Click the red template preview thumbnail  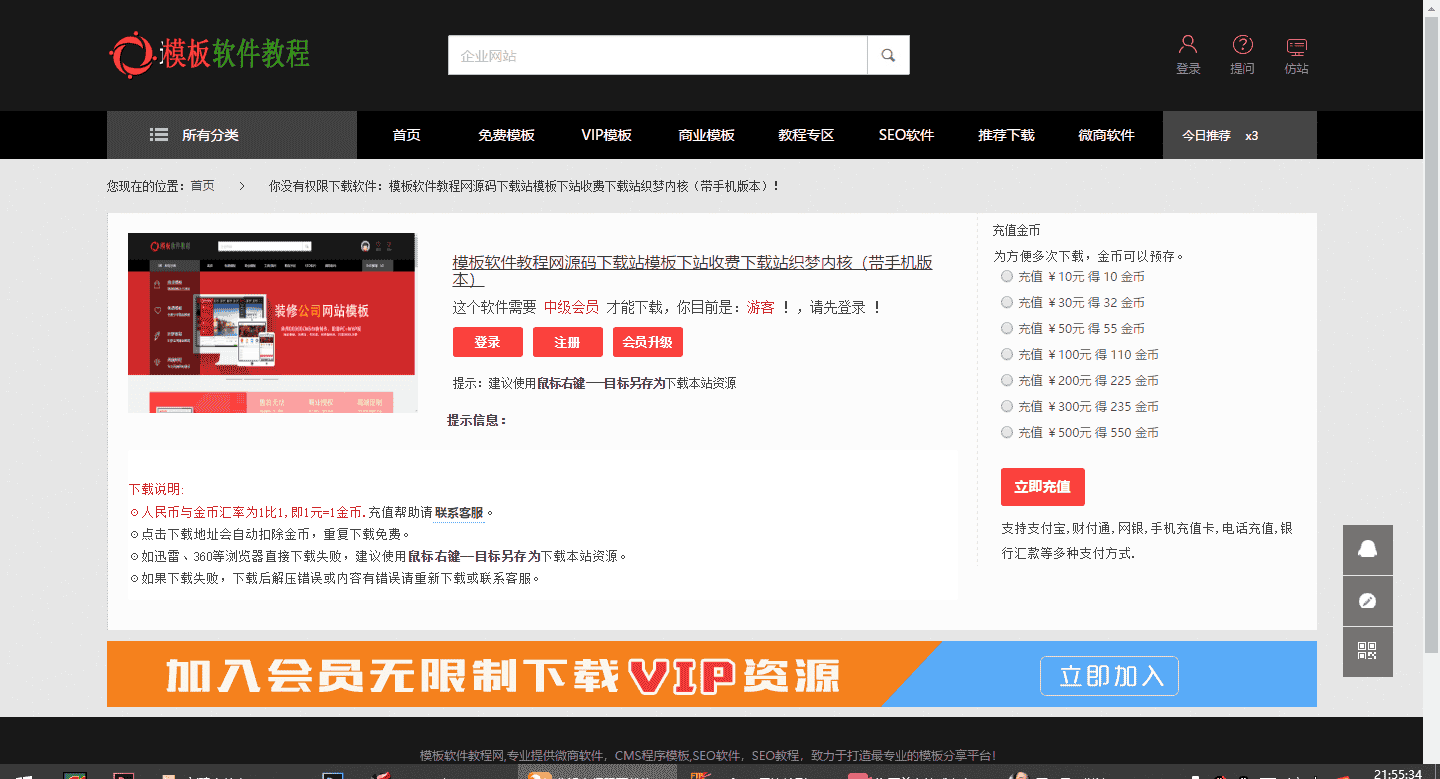[272, 322]
